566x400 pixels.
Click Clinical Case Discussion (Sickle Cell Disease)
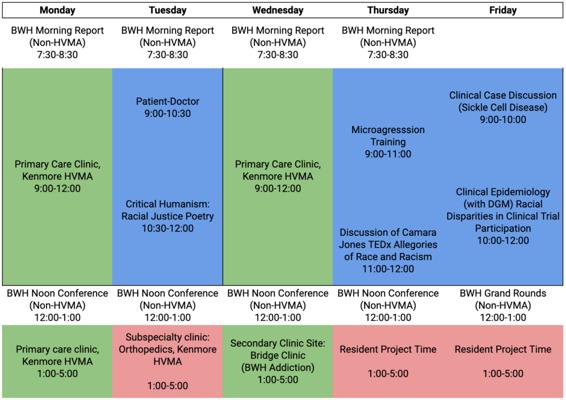tap(503, 107)
